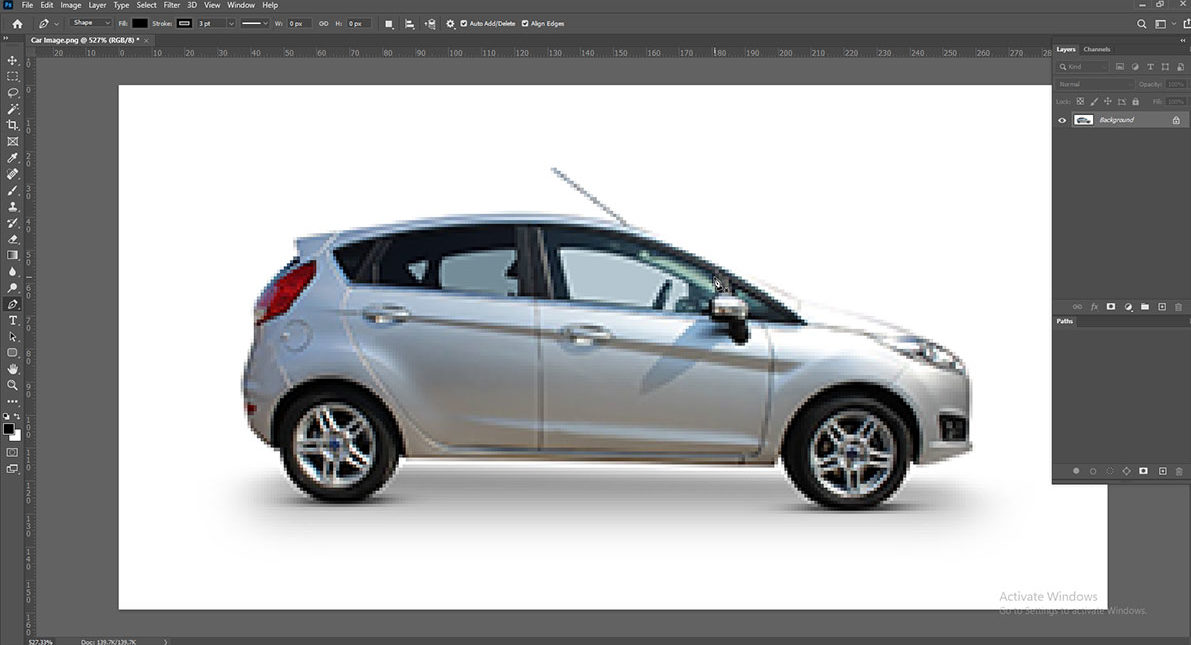Click the Stroke color box

click(x=183, y=23)
